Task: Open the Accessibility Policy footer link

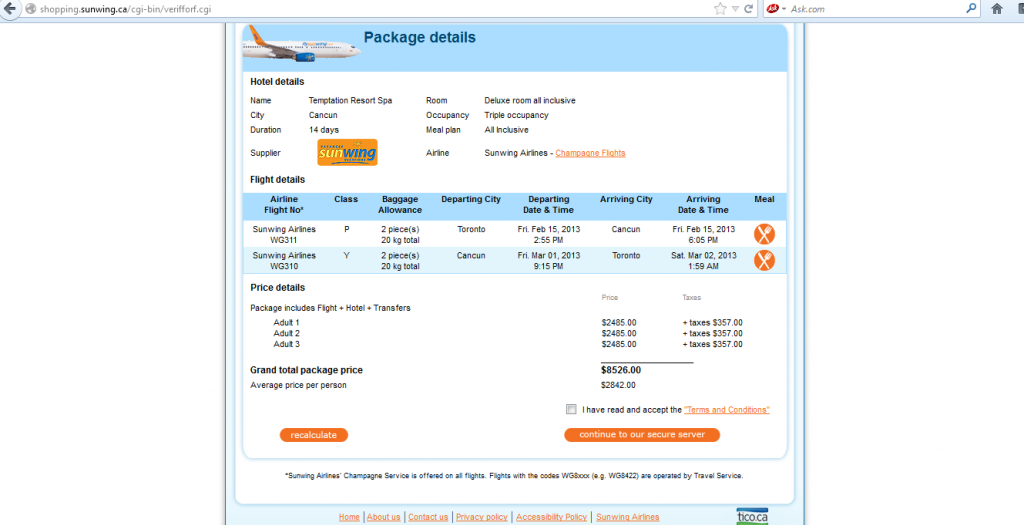Action: pyautogui.click(x=551, y=517)
